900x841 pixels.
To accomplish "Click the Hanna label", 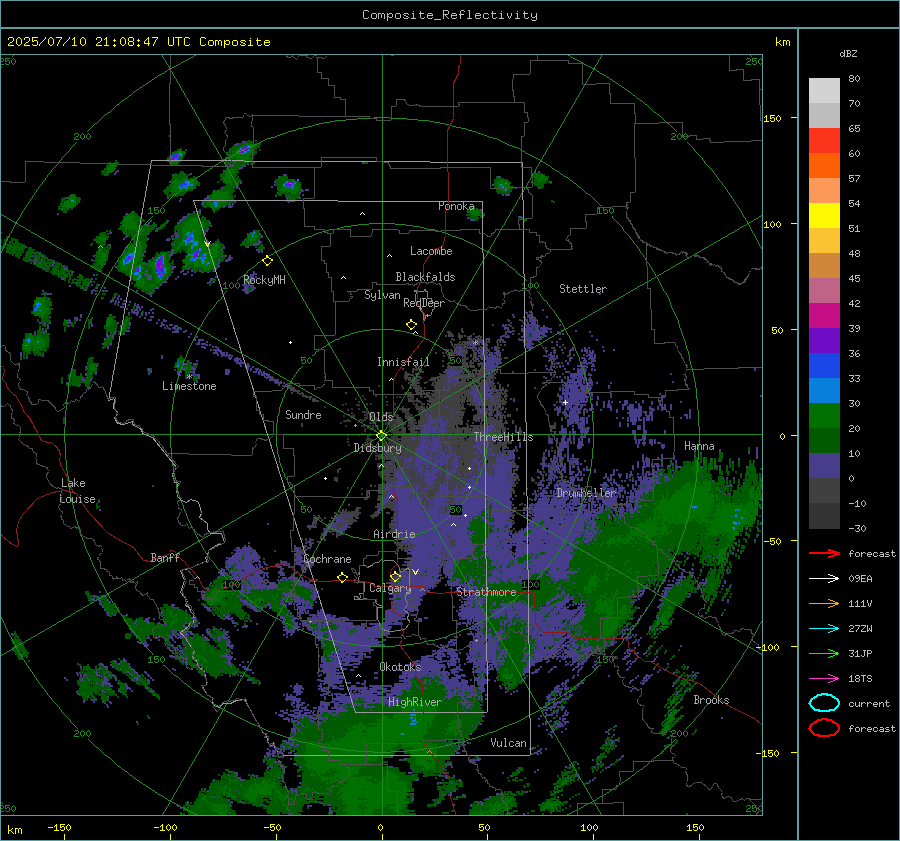I will [699, 446].
